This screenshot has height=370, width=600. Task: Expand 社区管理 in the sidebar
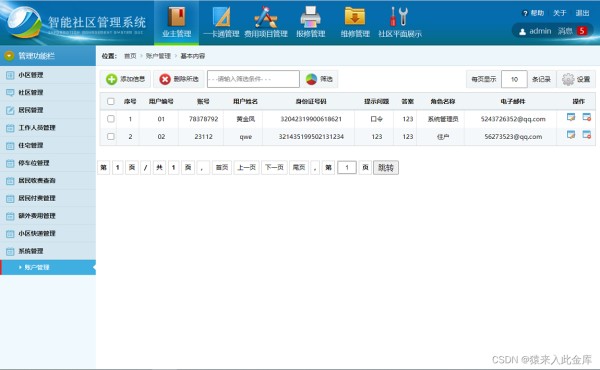48,93
